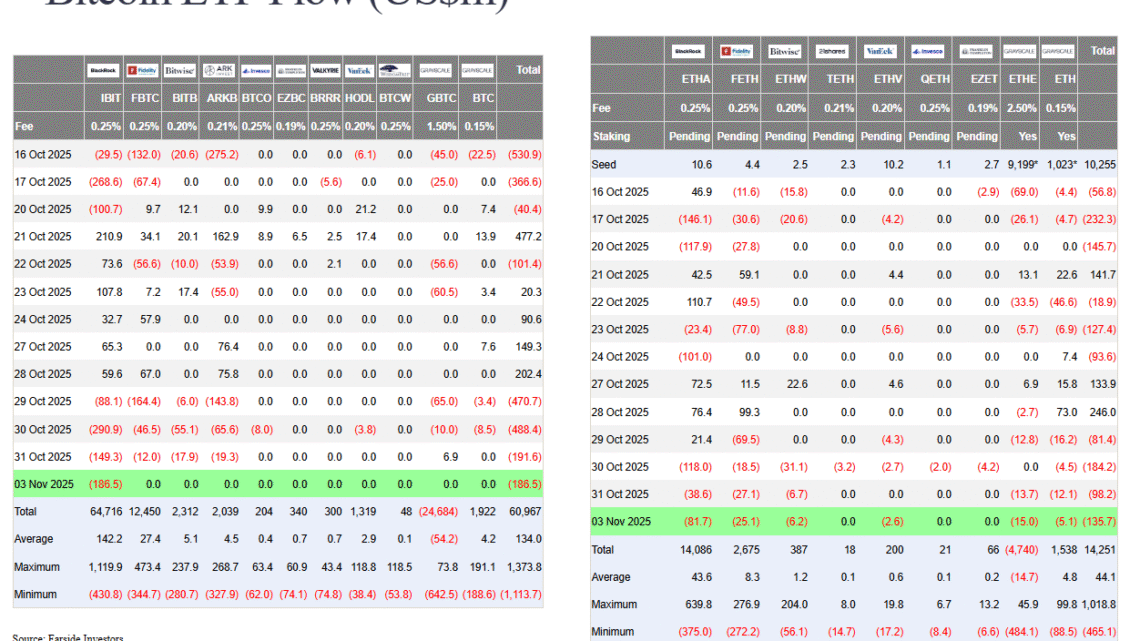
Task: Select the highlighted 03 Nov 2025 row in the IBIT table
Action: pos(43,483)
